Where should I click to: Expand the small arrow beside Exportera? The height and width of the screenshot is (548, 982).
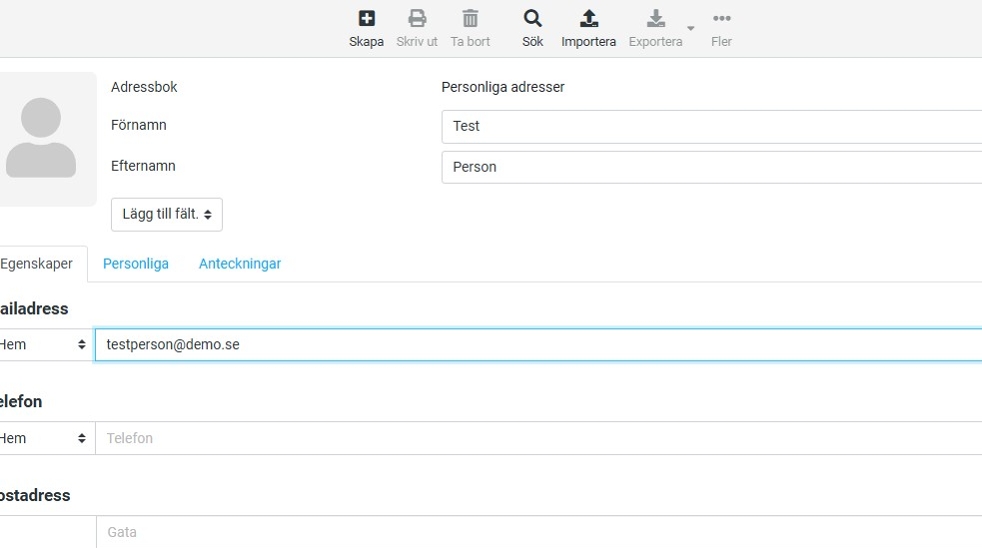point(690,28)
